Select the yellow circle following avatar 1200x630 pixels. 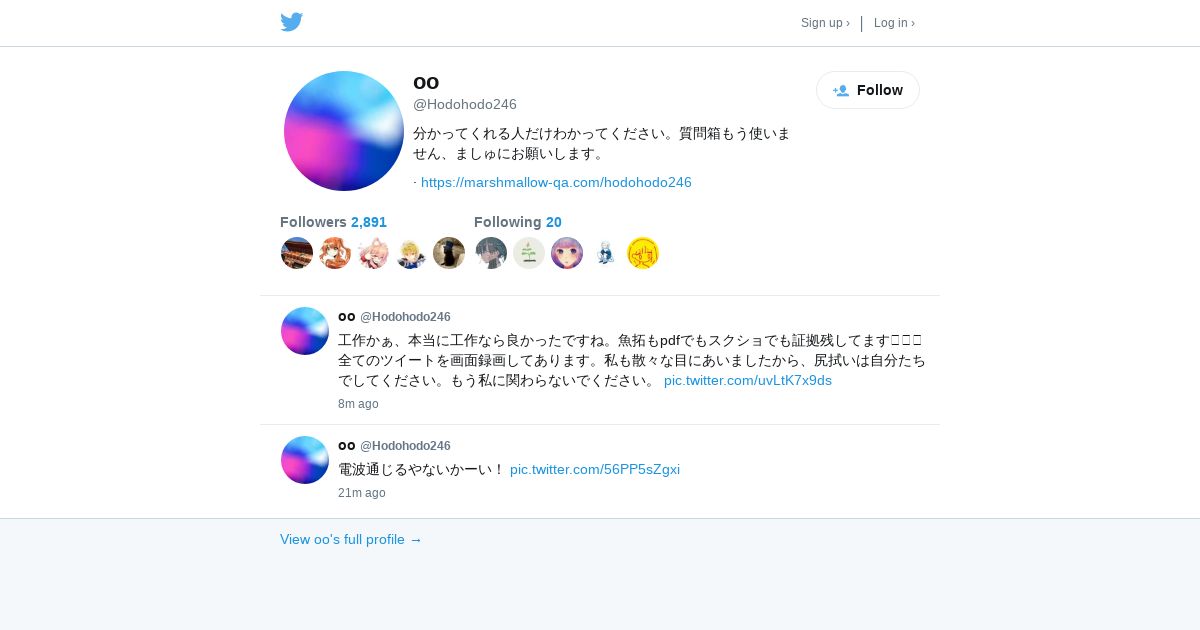coord(643,253)
